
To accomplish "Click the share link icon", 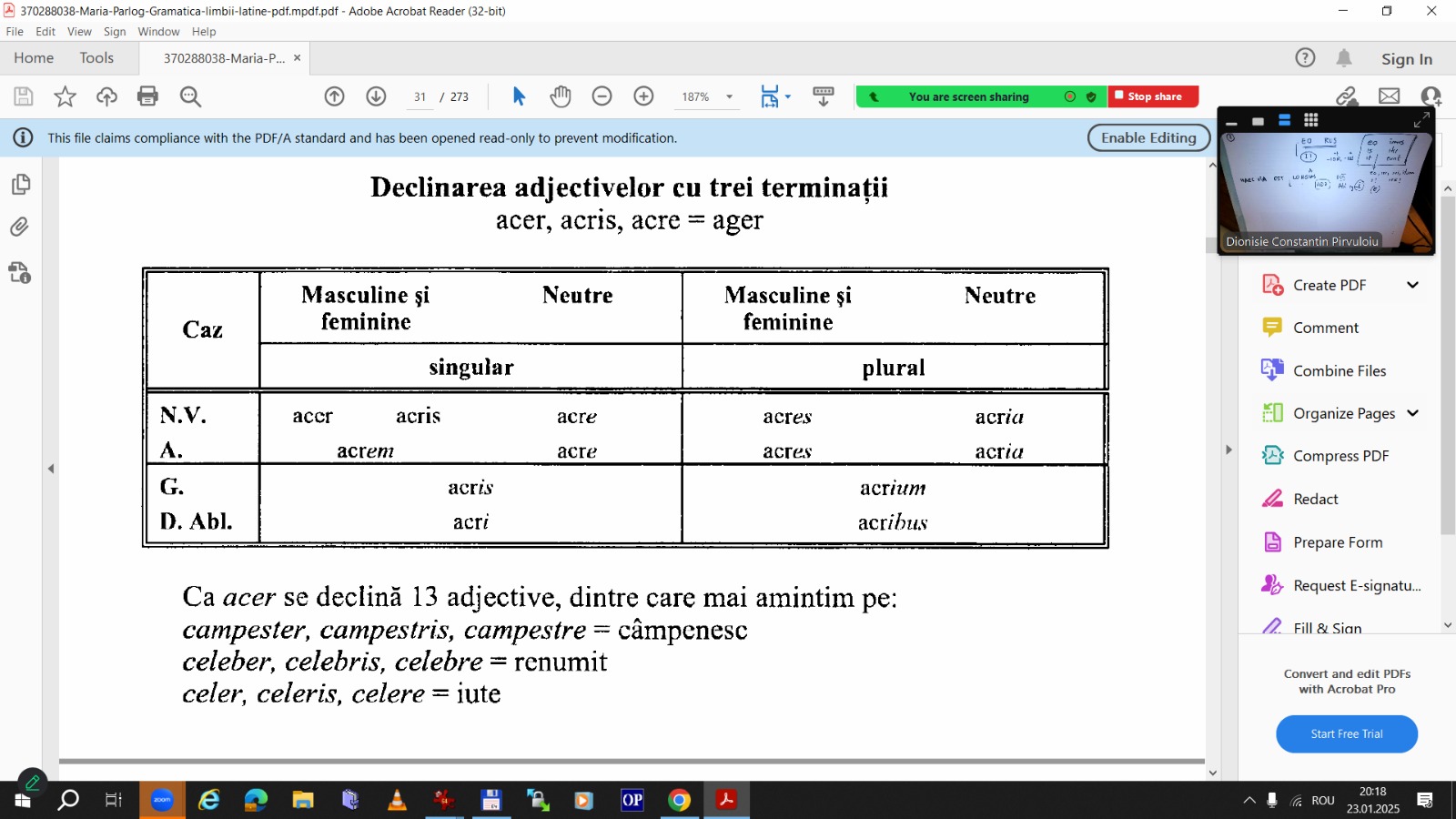I will tap(1347, 96).
